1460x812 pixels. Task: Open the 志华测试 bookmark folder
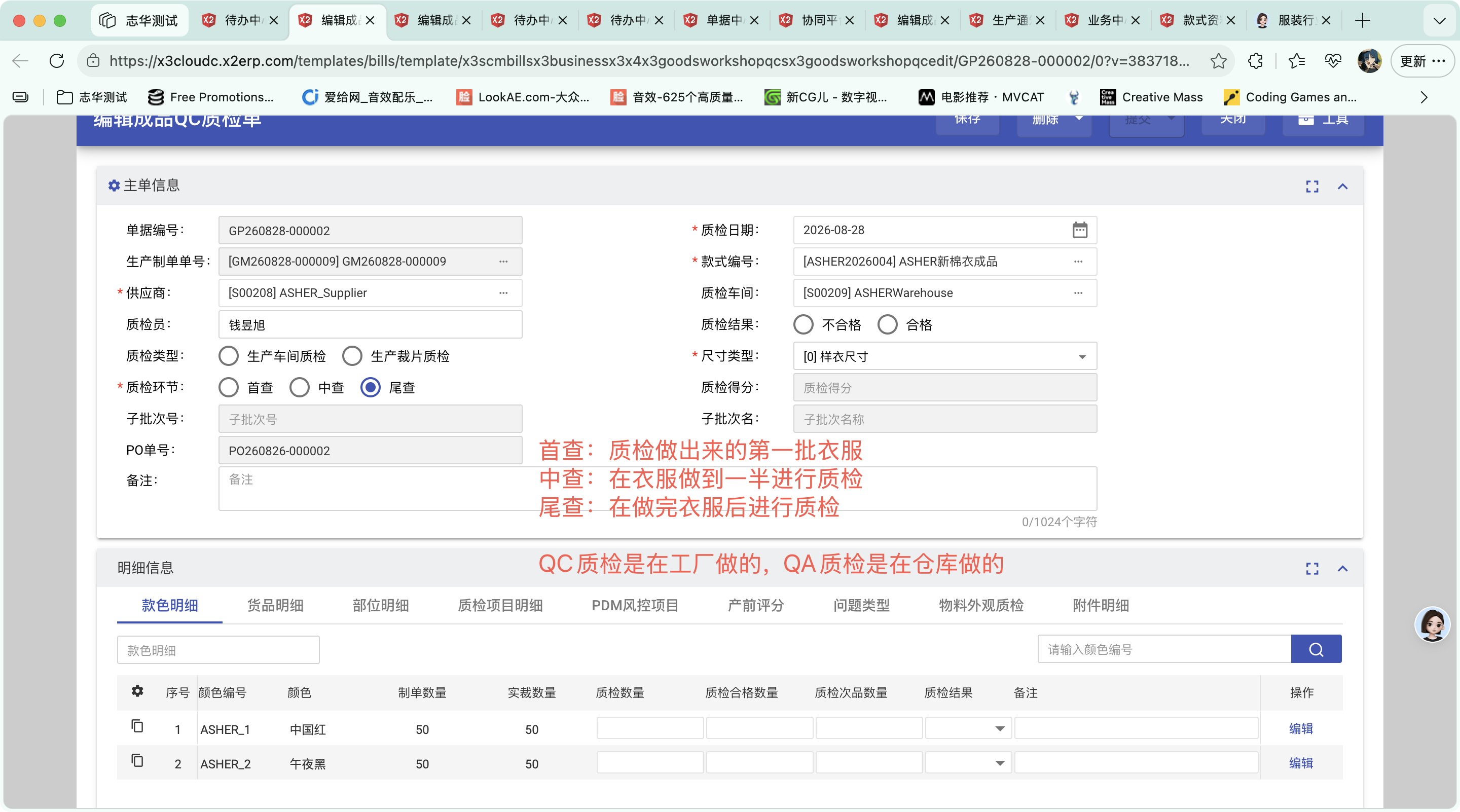point(92,97)
